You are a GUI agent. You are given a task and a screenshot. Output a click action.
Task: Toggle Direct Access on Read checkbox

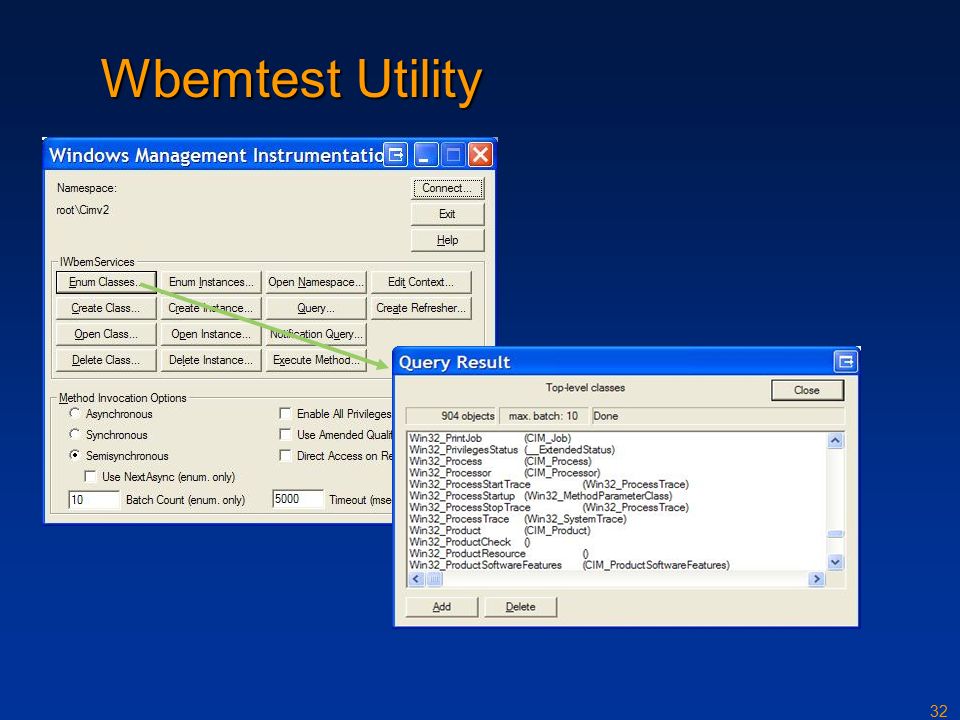coord(285,456)
